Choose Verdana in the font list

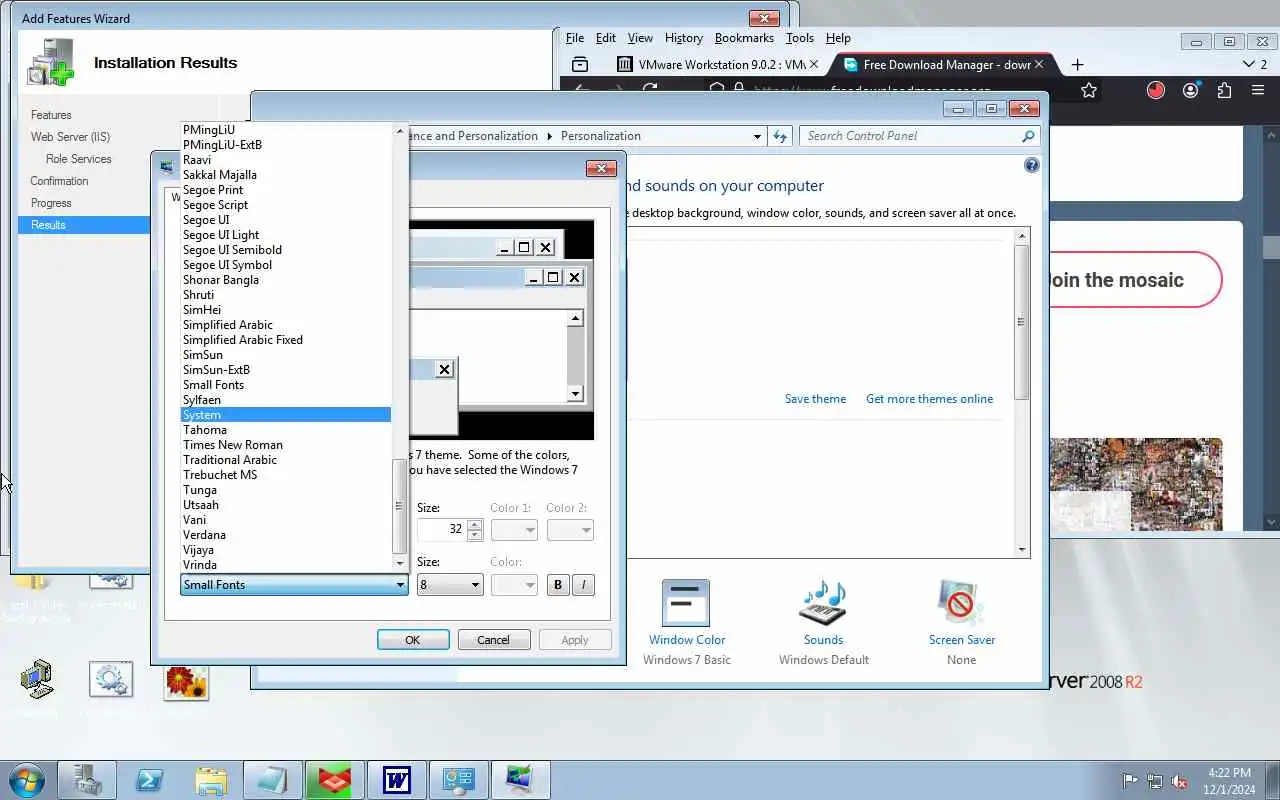(x=286, y=535)
